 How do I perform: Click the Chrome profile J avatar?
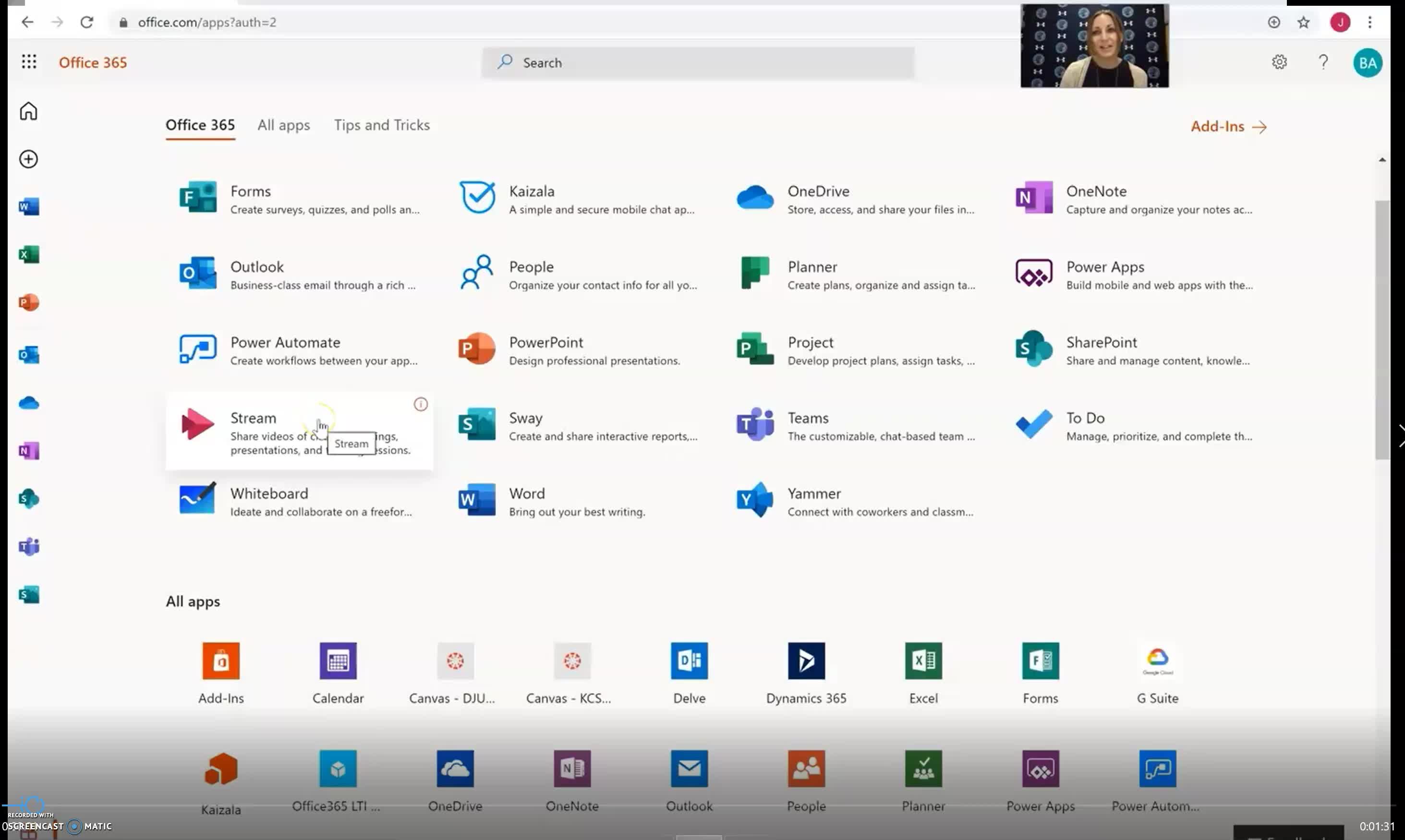1340,22
